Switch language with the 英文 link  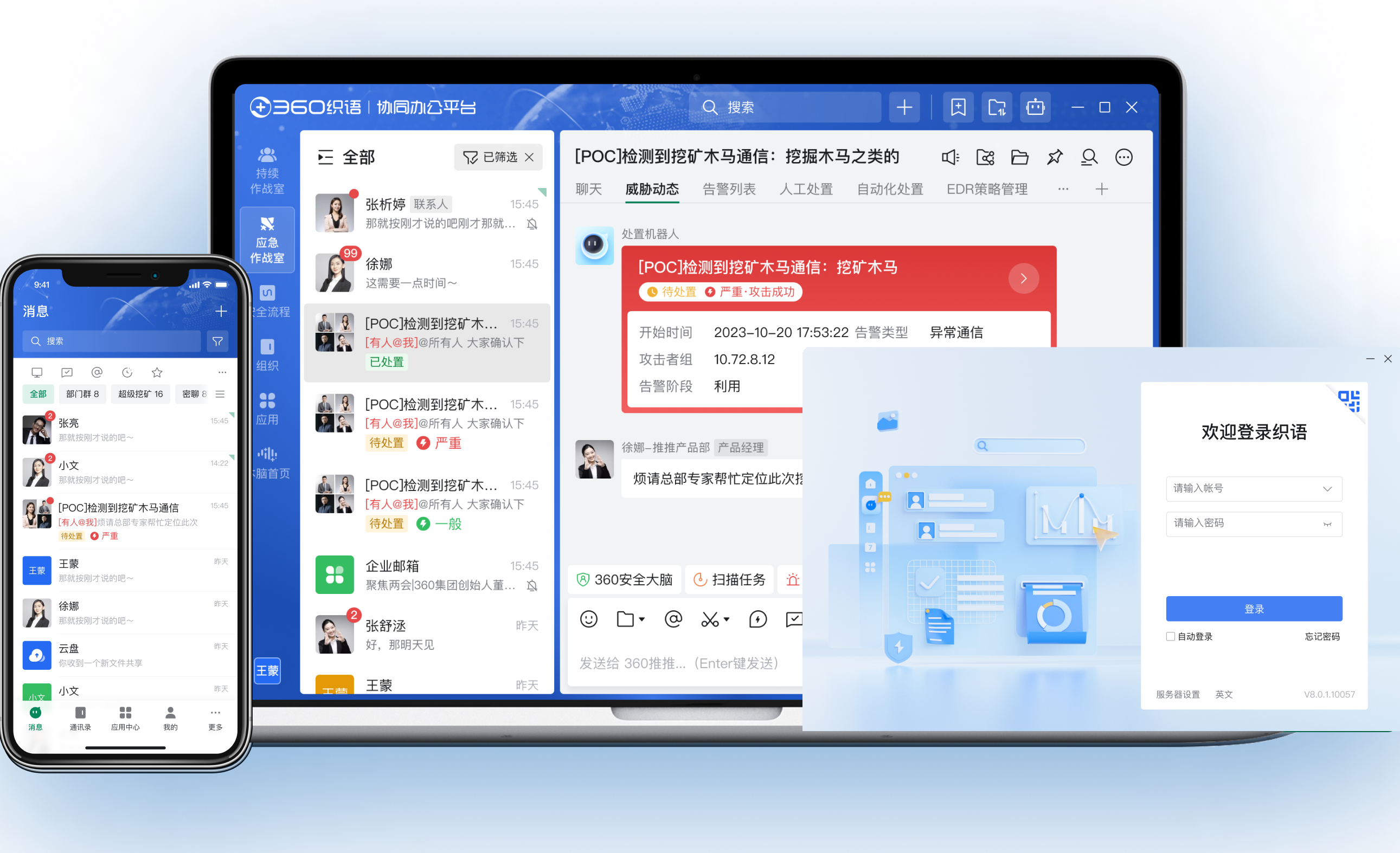1223,694
